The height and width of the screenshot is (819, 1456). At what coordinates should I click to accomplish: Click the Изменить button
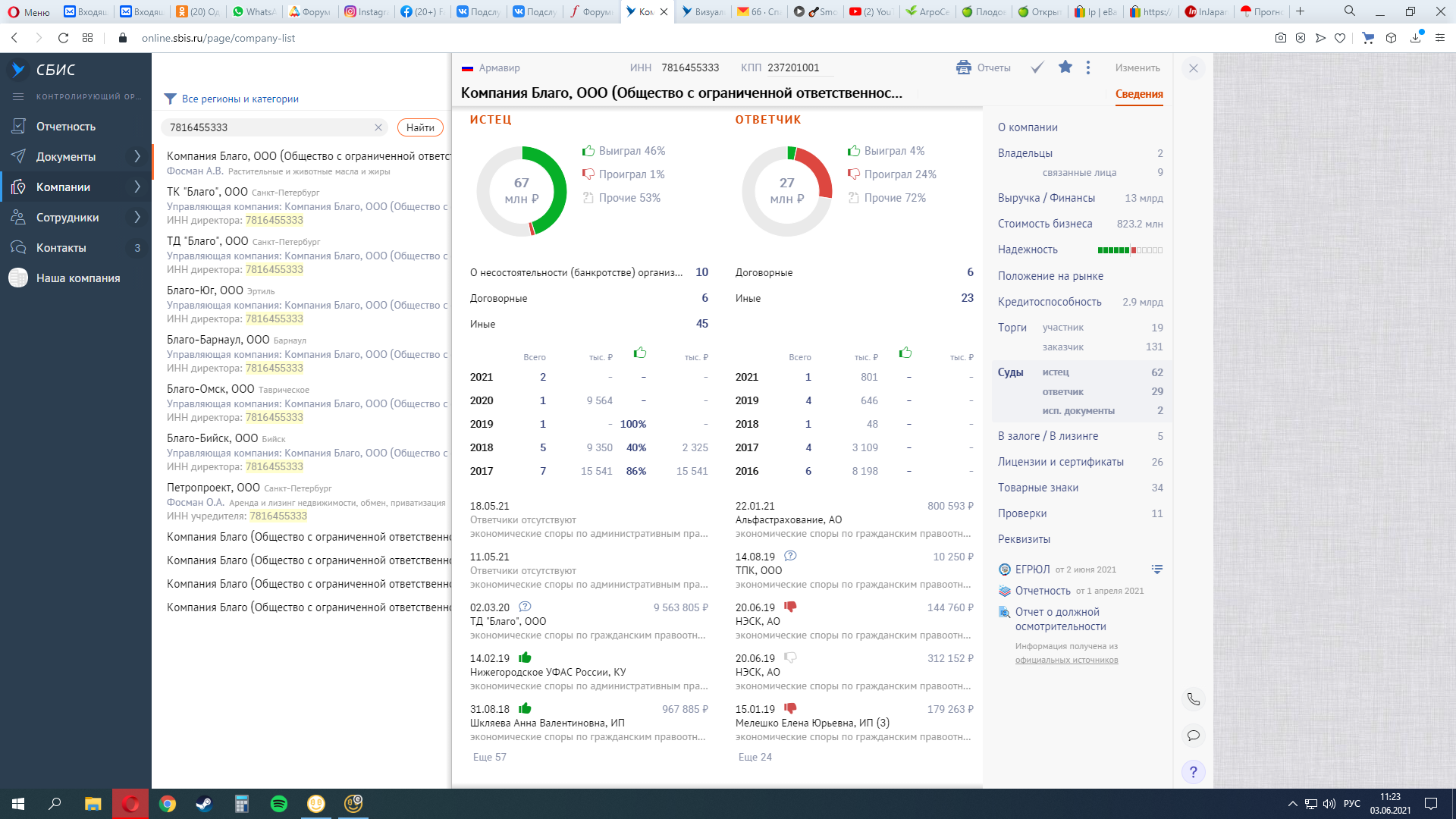[1137, 67]
